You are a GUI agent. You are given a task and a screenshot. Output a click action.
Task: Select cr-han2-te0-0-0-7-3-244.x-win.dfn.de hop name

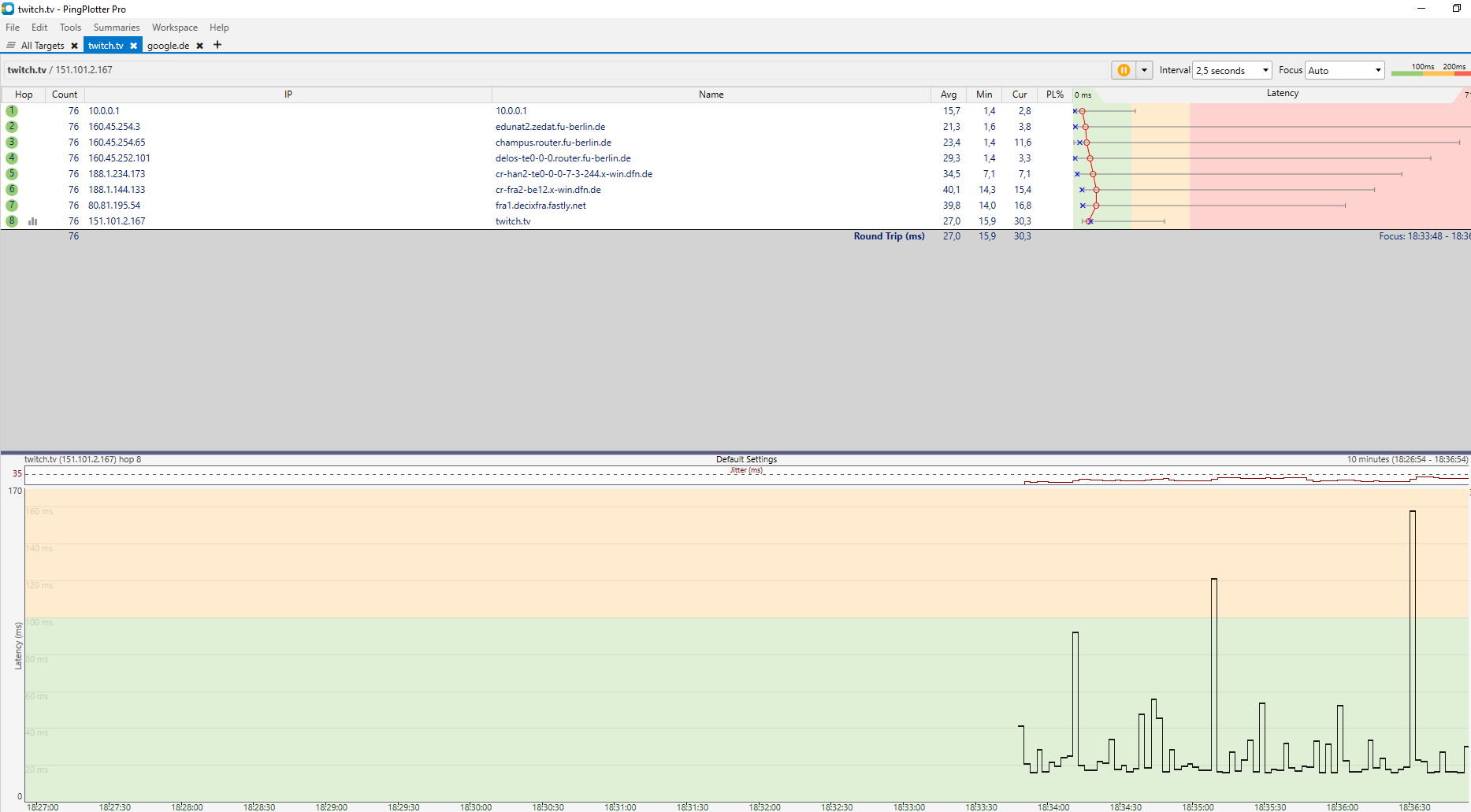tap(574, 174)
